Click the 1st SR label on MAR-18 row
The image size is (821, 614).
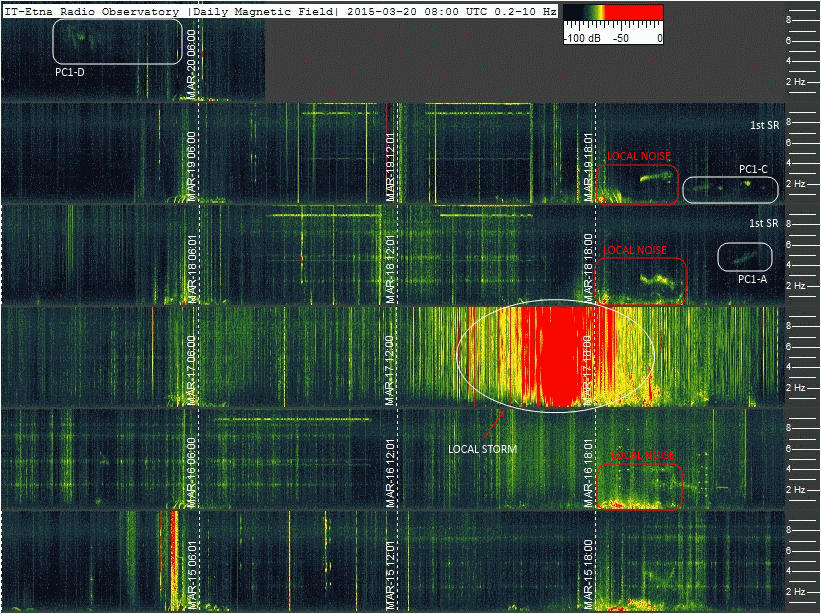(764, 224)
